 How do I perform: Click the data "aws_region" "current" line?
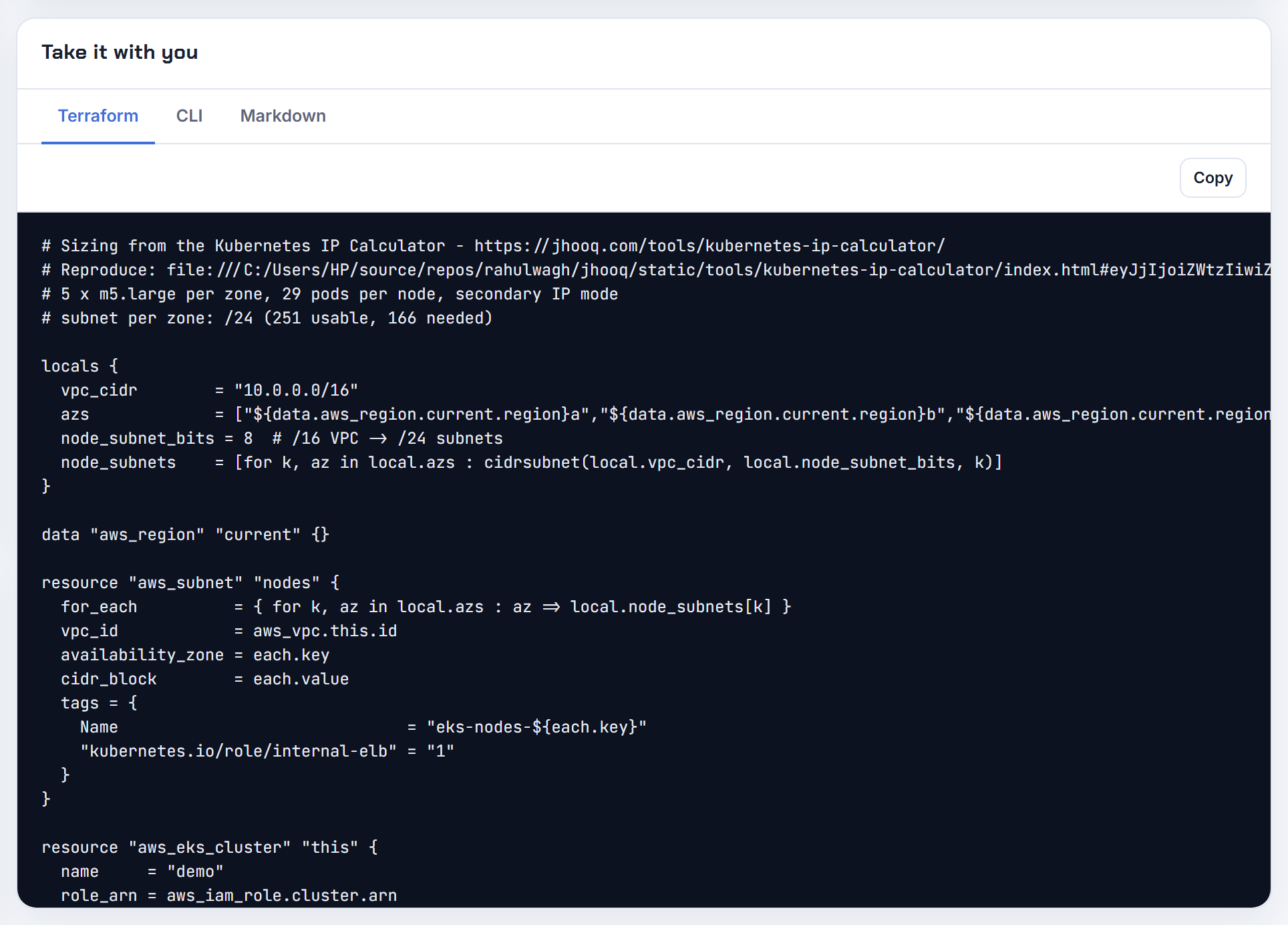tap(186, 535)
